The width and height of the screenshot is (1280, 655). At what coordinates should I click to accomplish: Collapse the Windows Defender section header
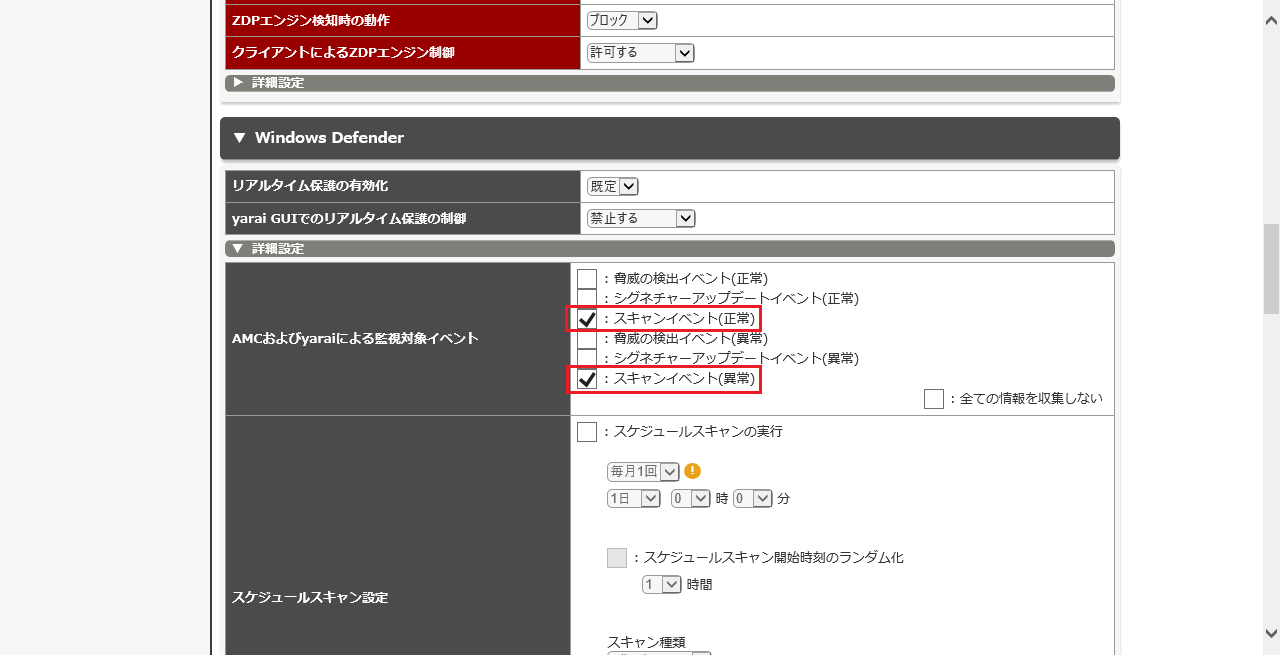(x=669, y=138)
